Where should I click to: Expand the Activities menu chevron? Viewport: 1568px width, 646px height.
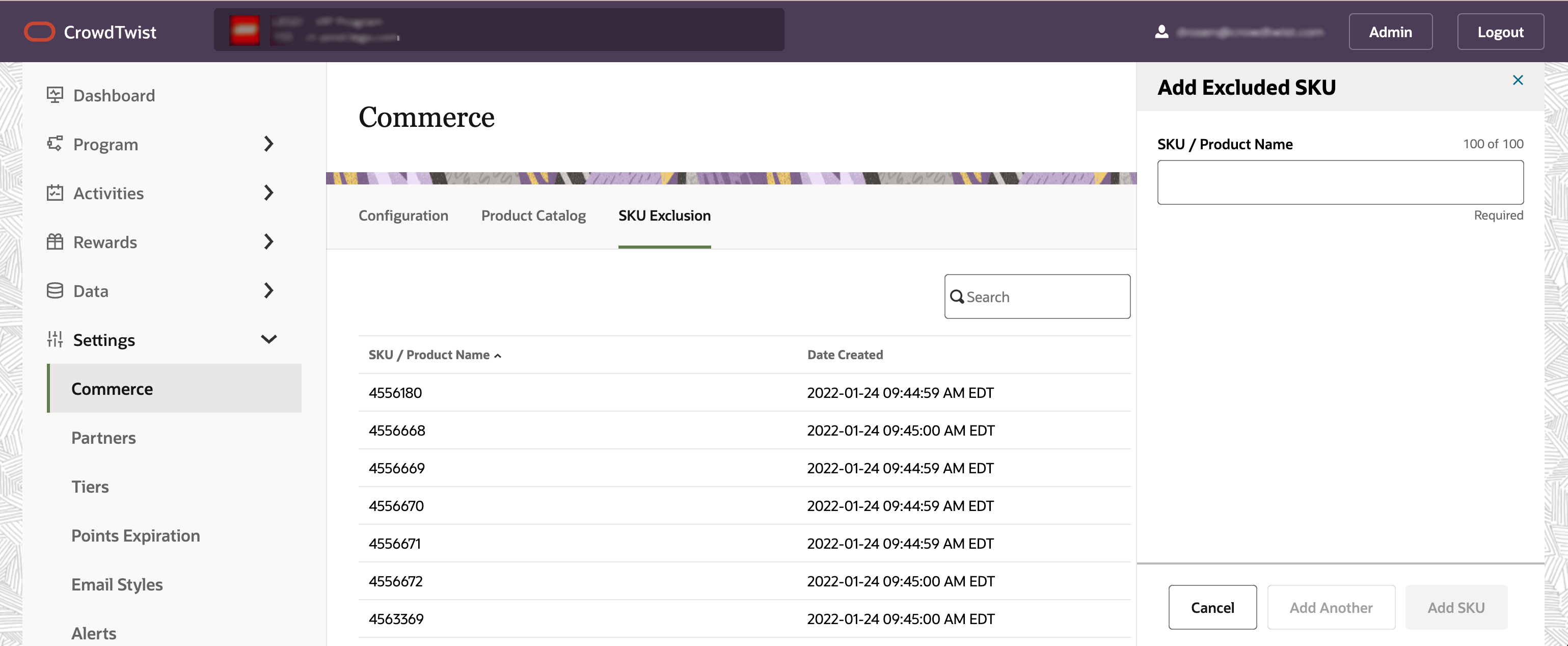(x=268, y=193)
